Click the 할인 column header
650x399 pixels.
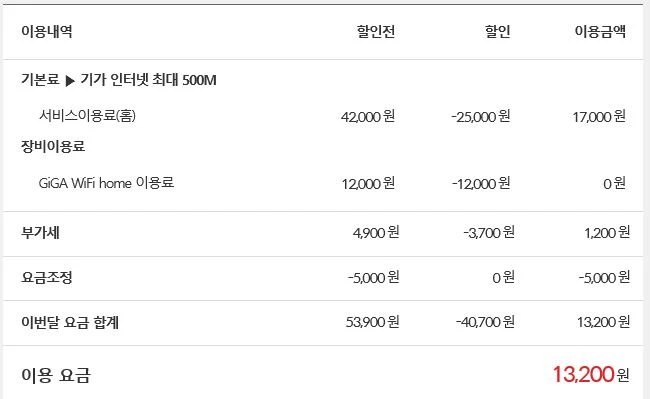pyautogui.click(x=497, y=31)
